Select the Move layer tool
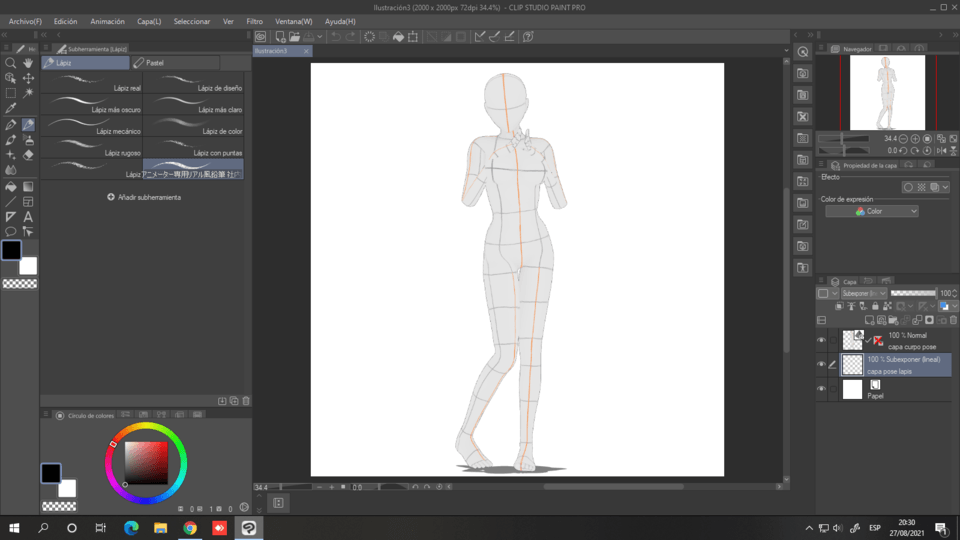Image resolution: width=960 pixels, height=540 pixels. click(28, 78)
